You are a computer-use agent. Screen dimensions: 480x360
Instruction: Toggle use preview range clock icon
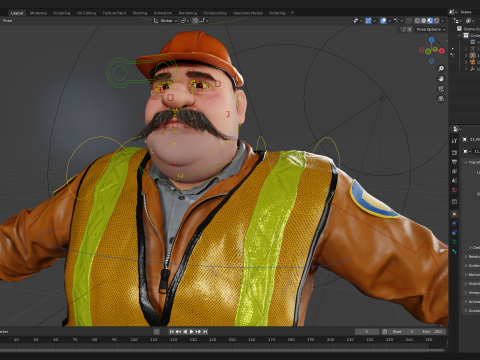tap(385, 332)
